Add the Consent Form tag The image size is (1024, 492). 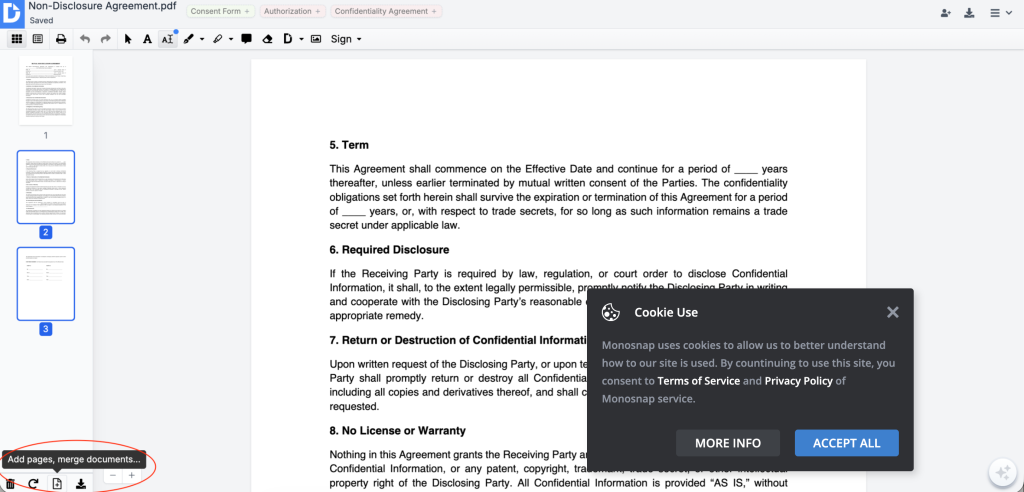point(220,11)
